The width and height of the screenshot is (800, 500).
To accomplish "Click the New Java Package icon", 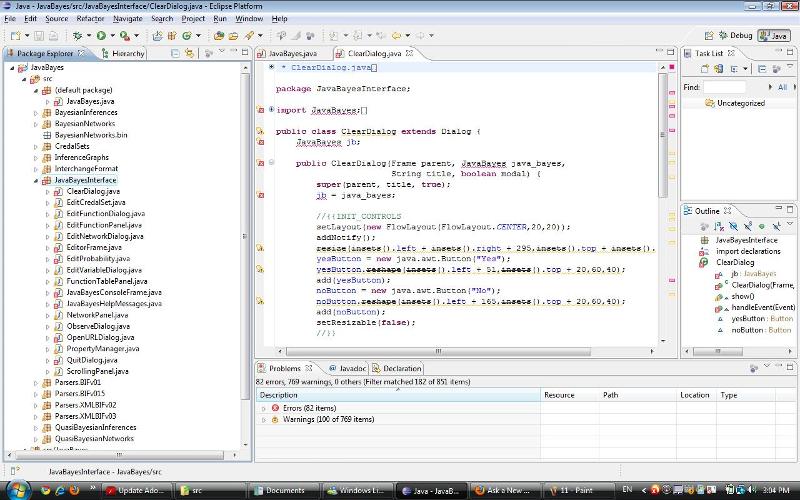I will point(172,35).
